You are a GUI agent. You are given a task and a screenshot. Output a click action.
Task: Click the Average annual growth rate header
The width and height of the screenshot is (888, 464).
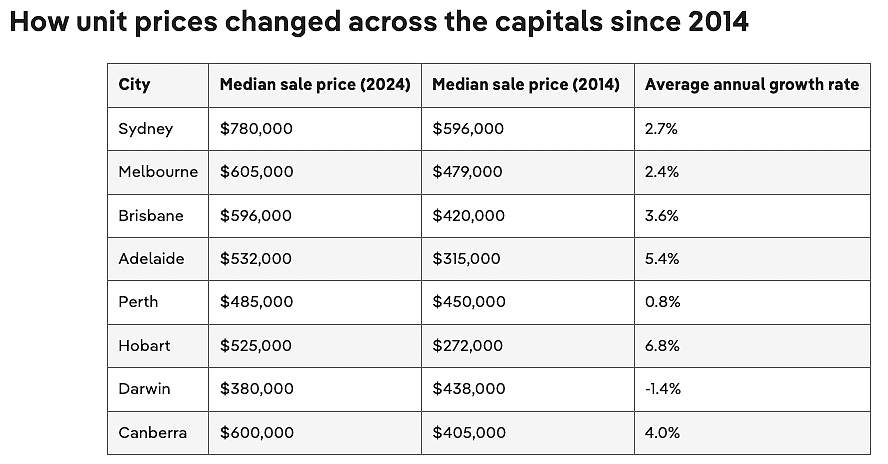coord(752,84)
